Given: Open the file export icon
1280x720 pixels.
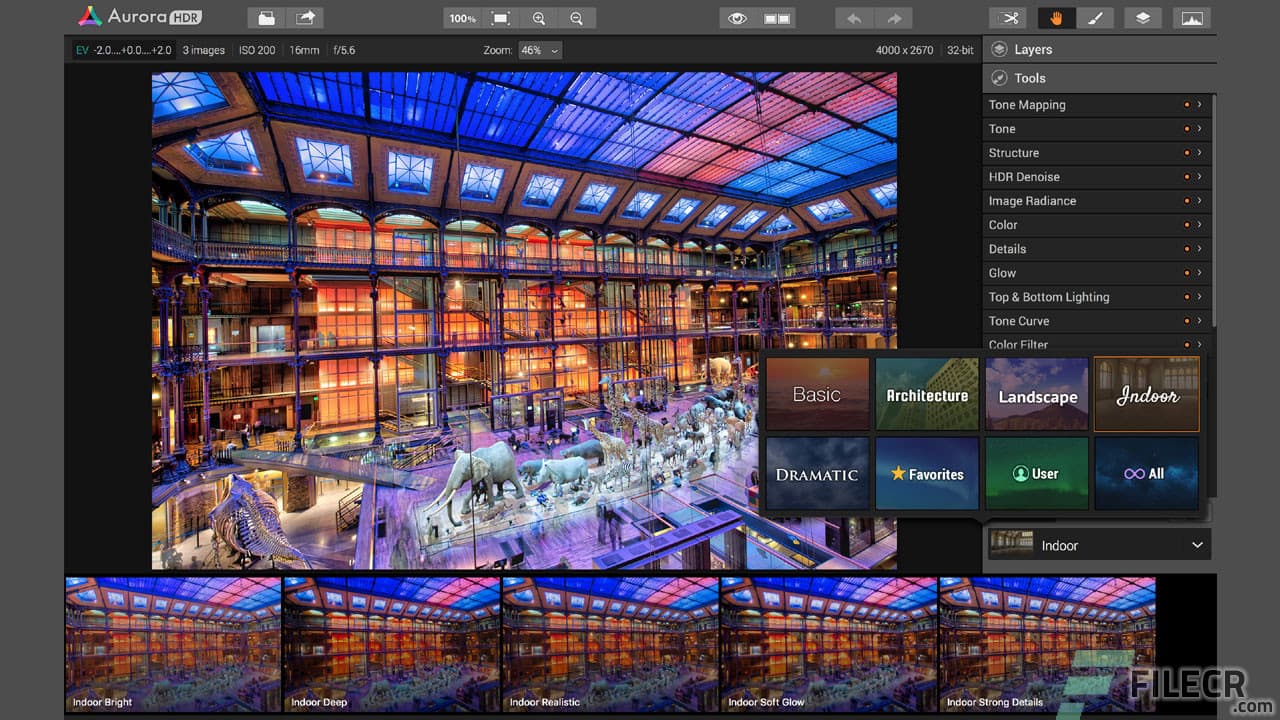Looking at the screenshot, I should [x=305, y=17].
